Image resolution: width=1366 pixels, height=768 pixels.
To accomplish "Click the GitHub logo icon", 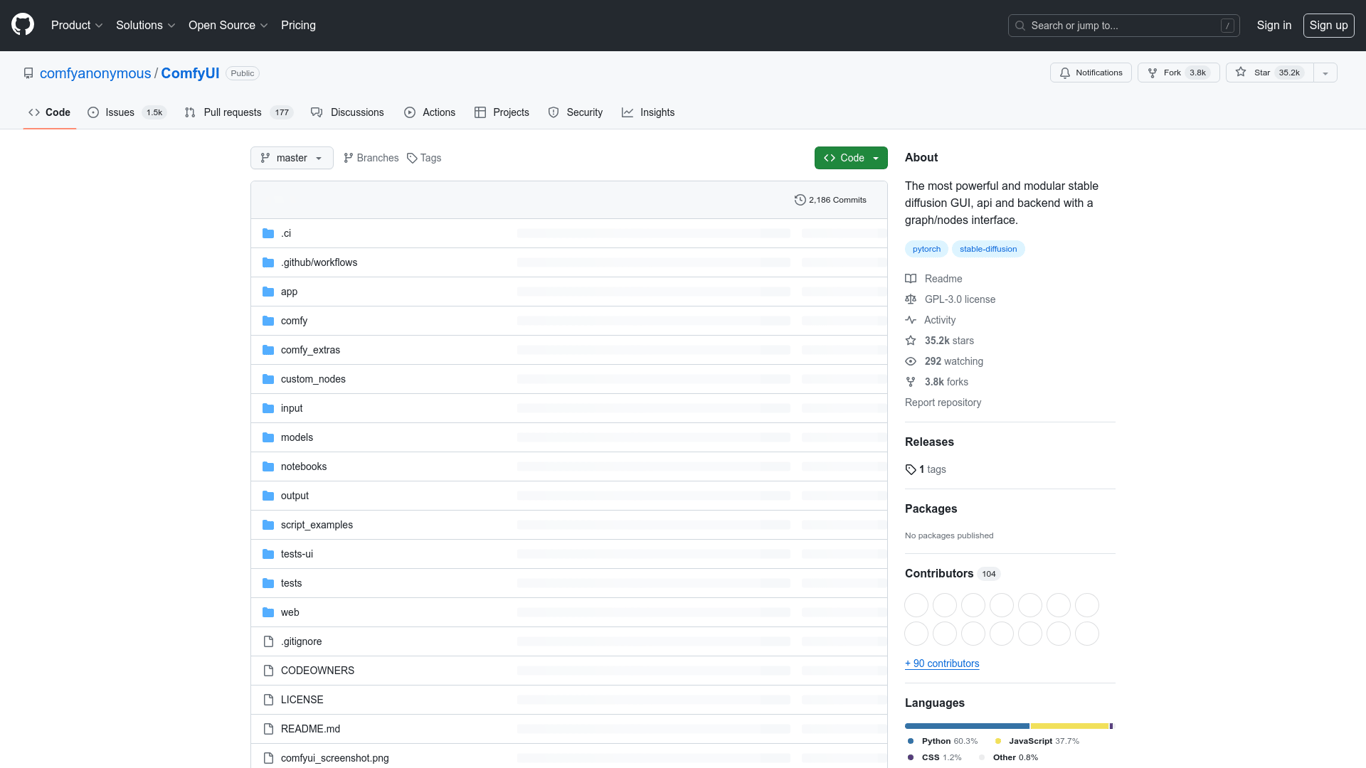I will [22, 25].
